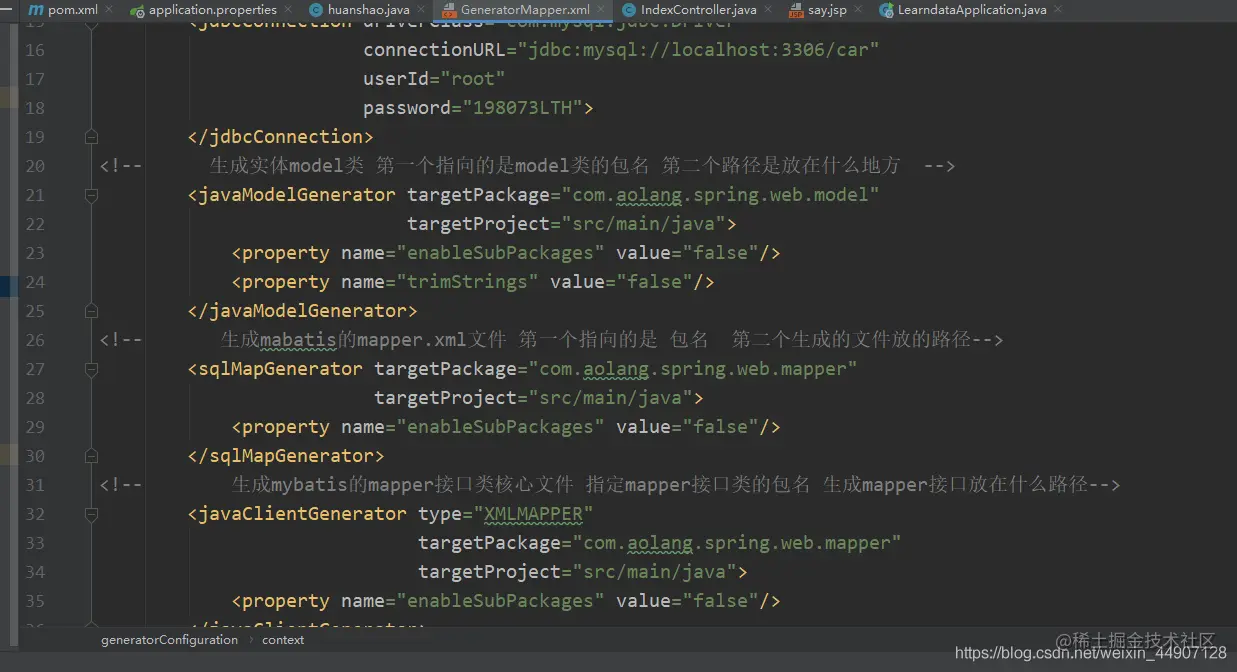This screenshot has height=672, width=1237.
Task: Click the userId value "root"
Action: point(473,79)
